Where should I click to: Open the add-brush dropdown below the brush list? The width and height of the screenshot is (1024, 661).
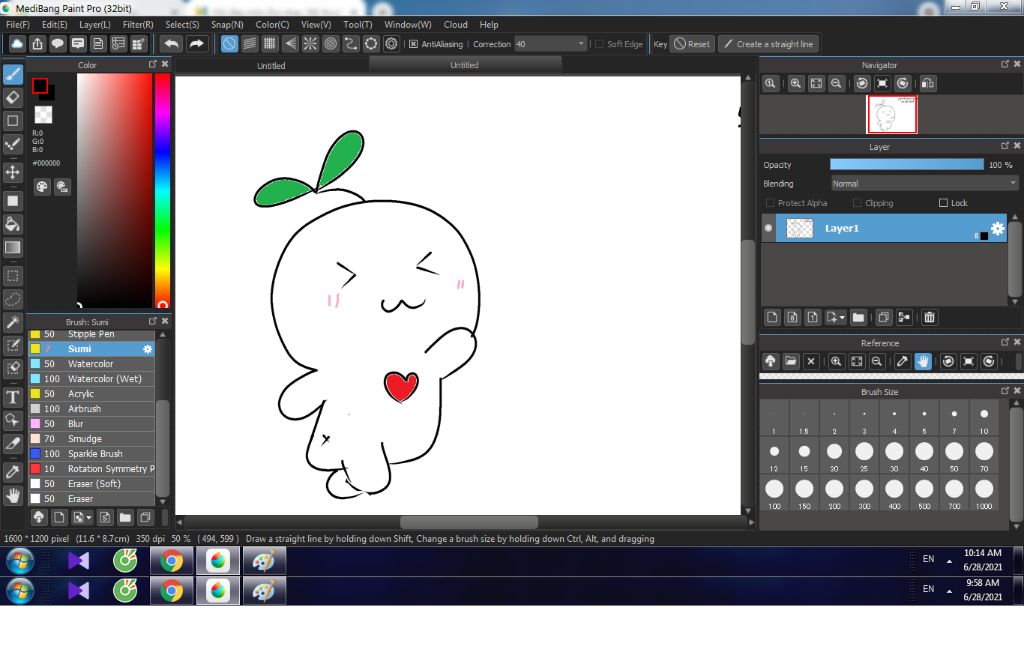(x=89, y=518)
